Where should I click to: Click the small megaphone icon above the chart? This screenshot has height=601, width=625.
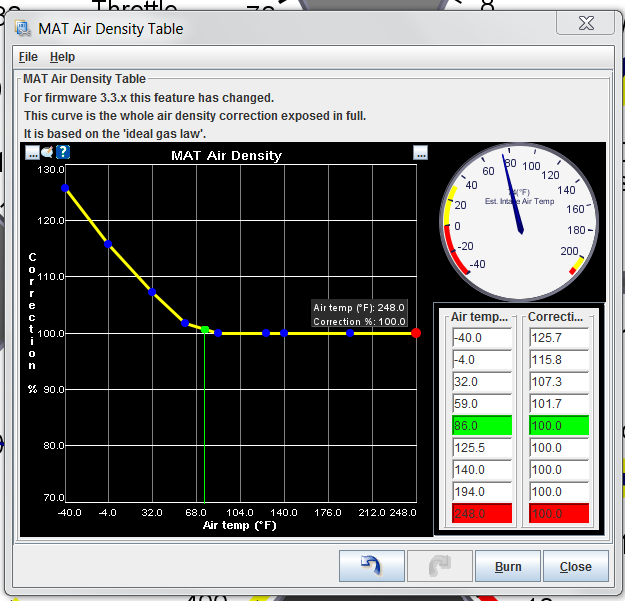[47, 153]
